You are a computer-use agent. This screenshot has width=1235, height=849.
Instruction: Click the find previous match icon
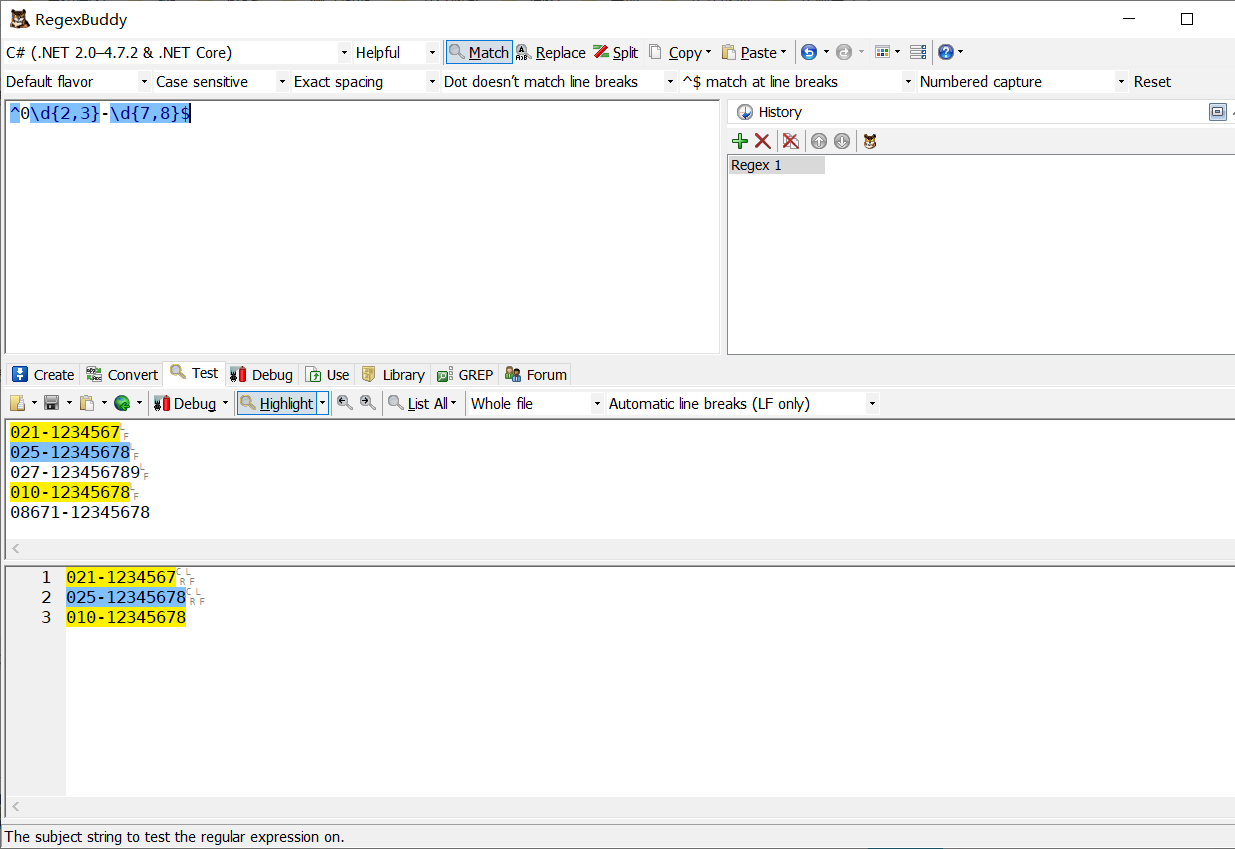pyautogui.click(x=344, y=403)
